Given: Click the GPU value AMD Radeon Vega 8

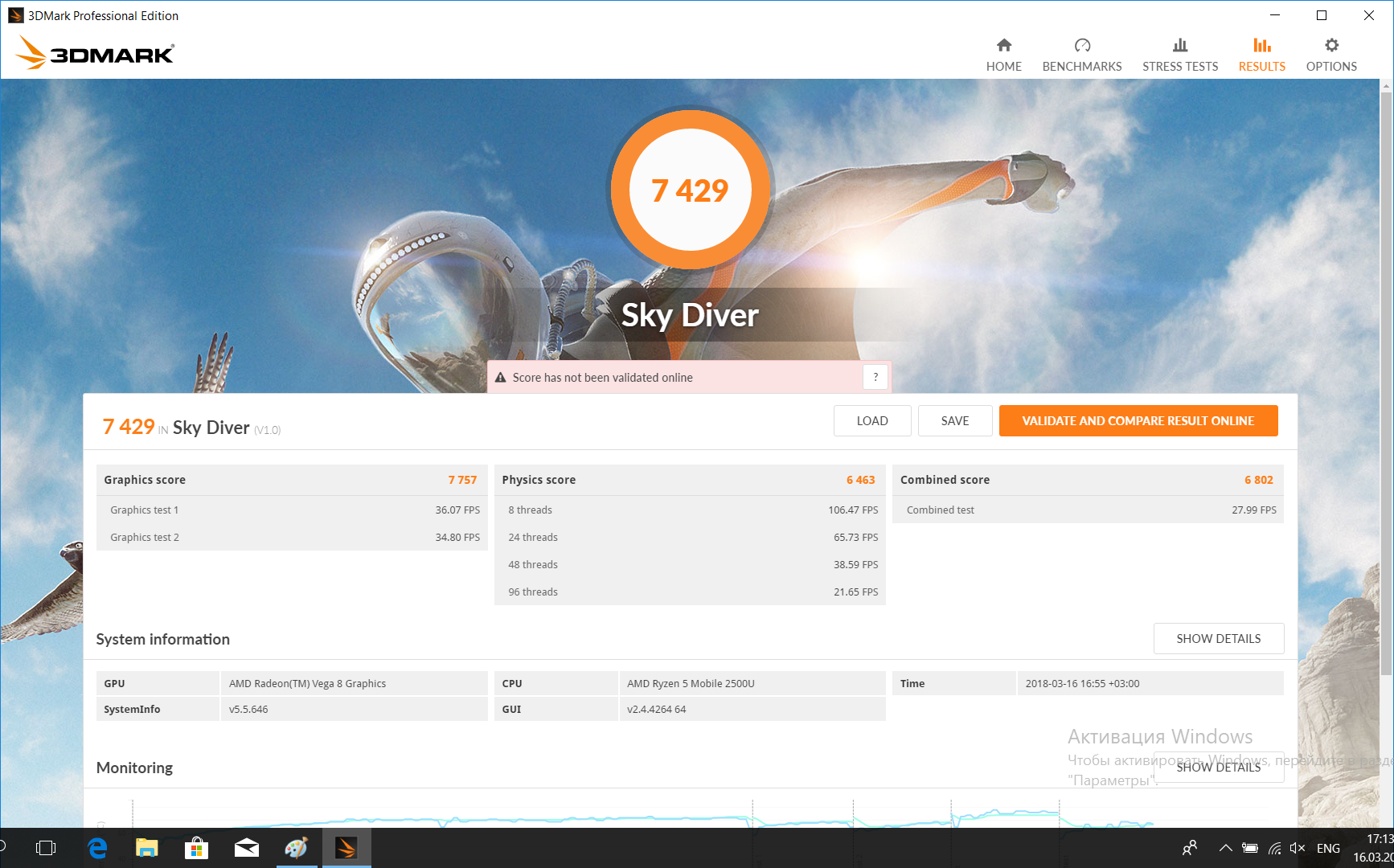Looking at the screenshot, I should (x=307, y=683).
